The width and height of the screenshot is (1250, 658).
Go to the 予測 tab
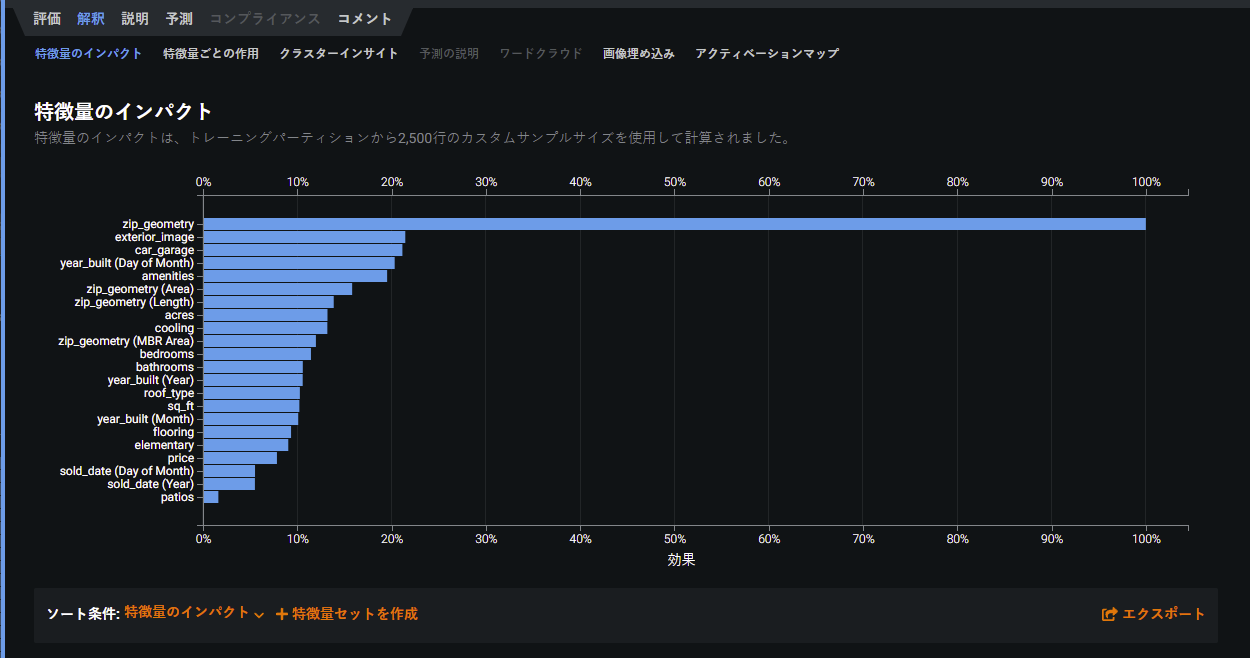[179, 19]
